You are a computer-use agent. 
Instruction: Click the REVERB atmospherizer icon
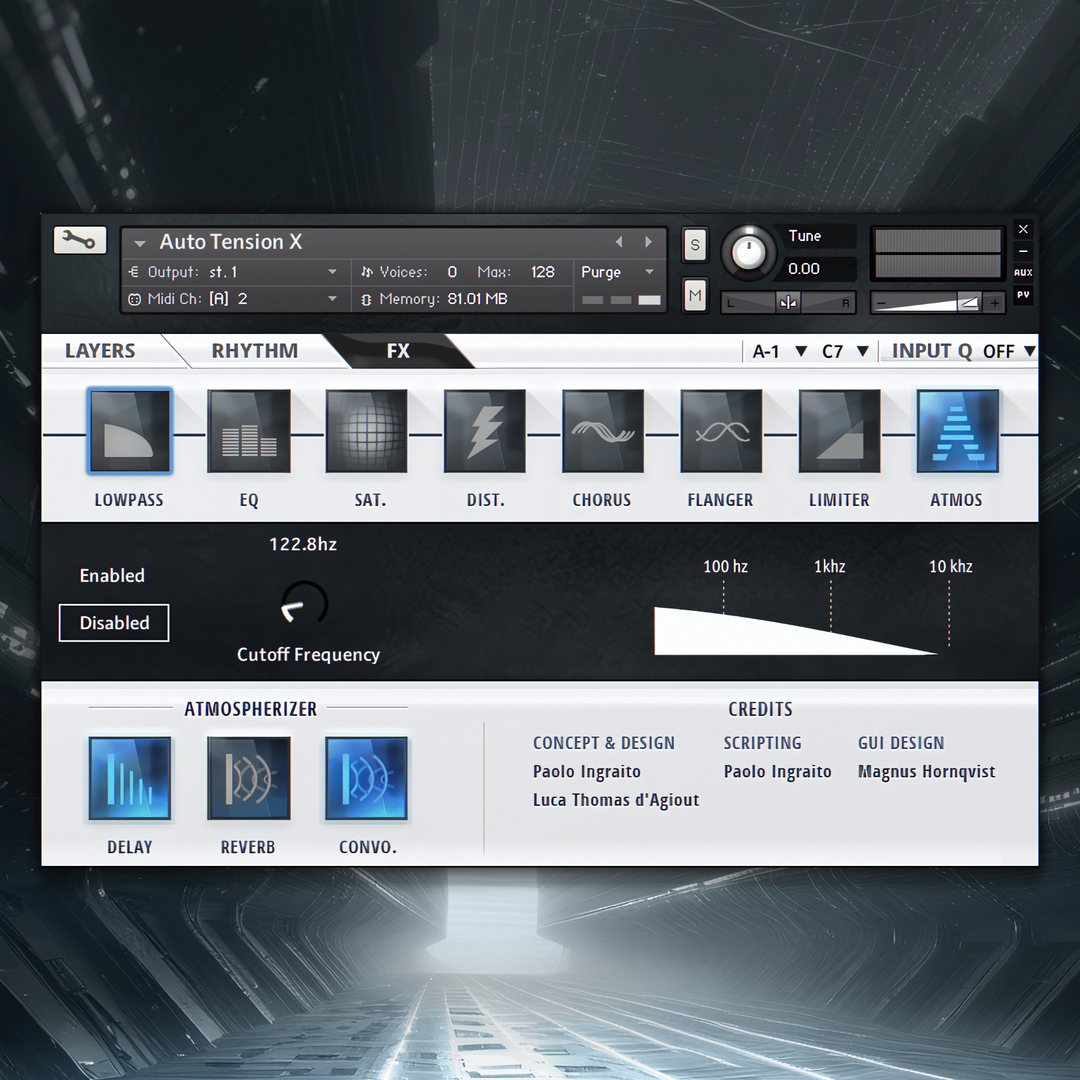249,778
